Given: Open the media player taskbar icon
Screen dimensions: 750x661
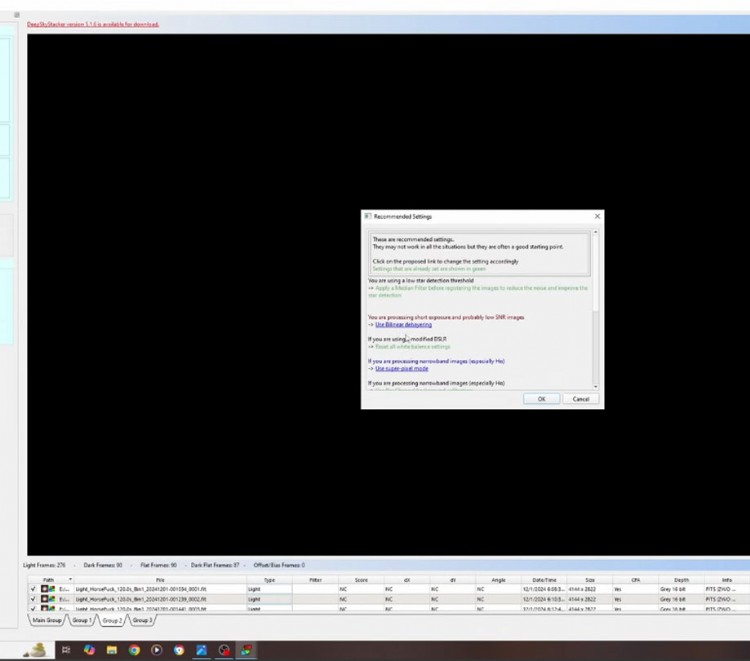Looking at the screenshot, I should [x=157, y=649].
